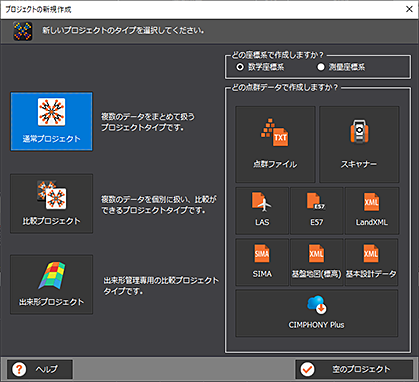
Task: Close the プロジェクトの新規作成 dialog
Action: point(409,9)
